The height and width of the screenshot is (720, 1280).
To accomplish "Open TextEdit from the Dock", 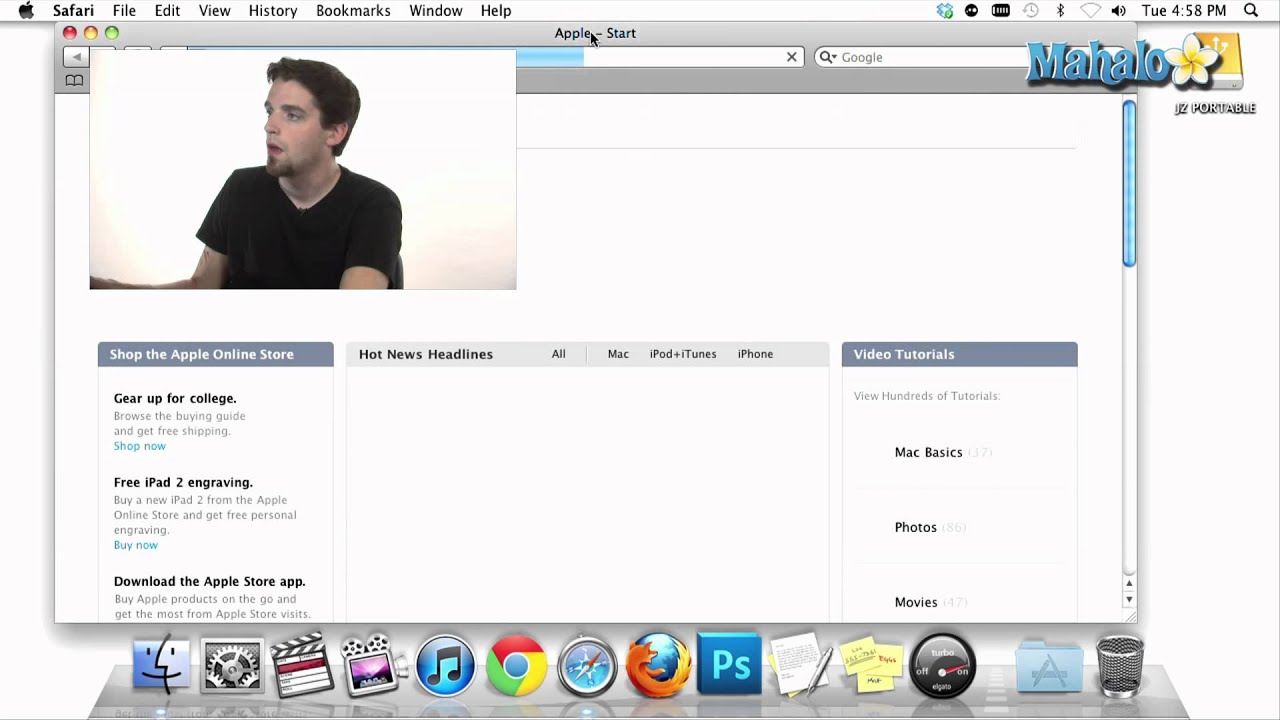I will tap(800, 664).
